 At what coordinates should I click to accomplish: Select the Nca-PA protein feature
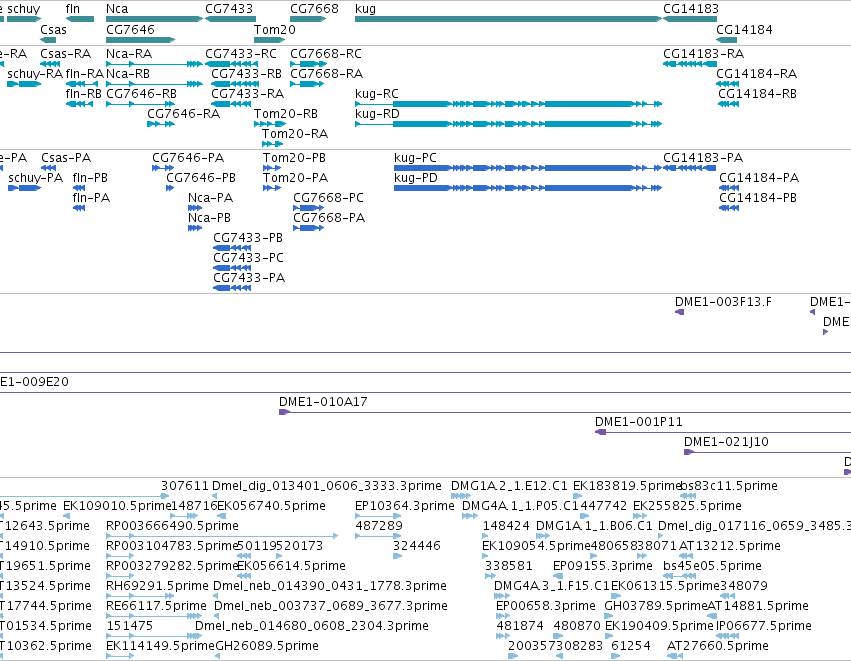[195, 208]
